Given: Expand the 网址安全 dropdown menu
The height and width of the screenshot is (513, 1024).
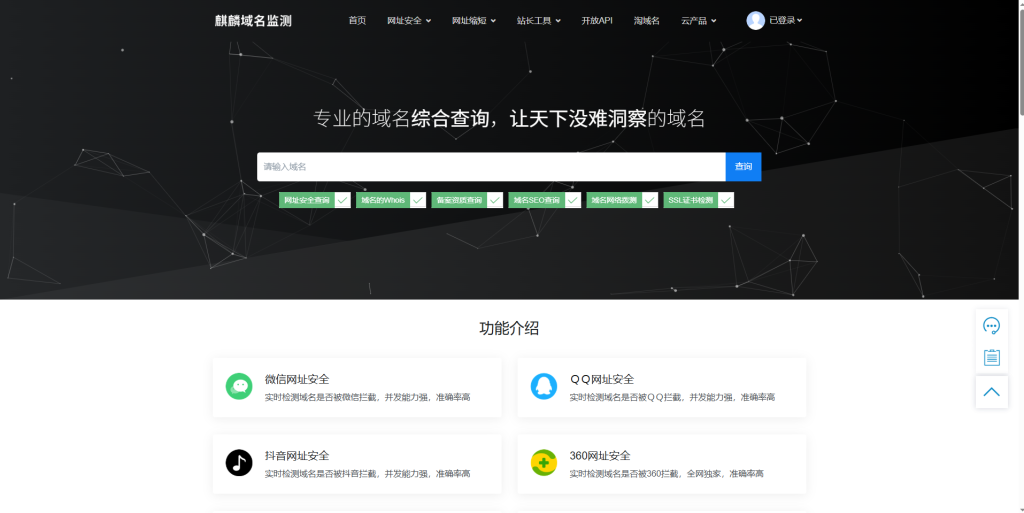Looking at the screenshot, I should (409, 21).
